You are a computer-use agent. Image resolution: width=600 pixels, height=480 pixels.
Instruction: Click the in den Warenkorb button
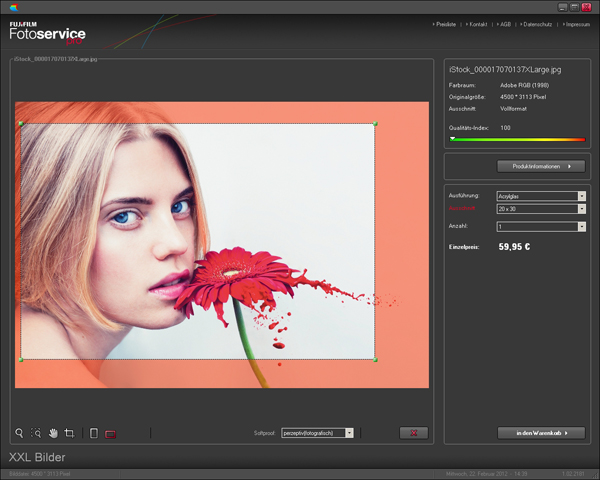pyautogui.click(x=540, y=433)
